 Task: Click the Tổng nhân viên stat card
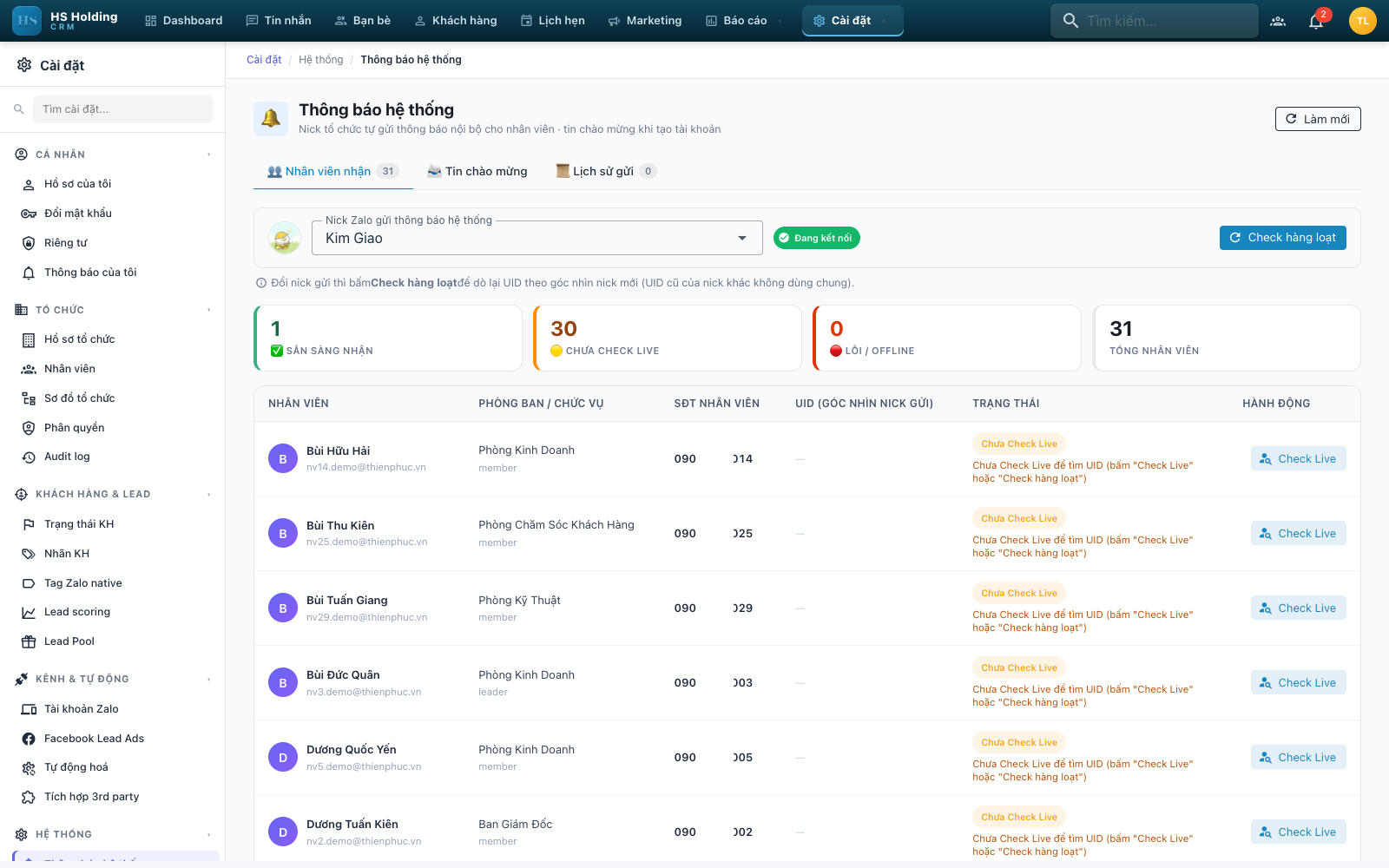click(x=1227, y=338)
